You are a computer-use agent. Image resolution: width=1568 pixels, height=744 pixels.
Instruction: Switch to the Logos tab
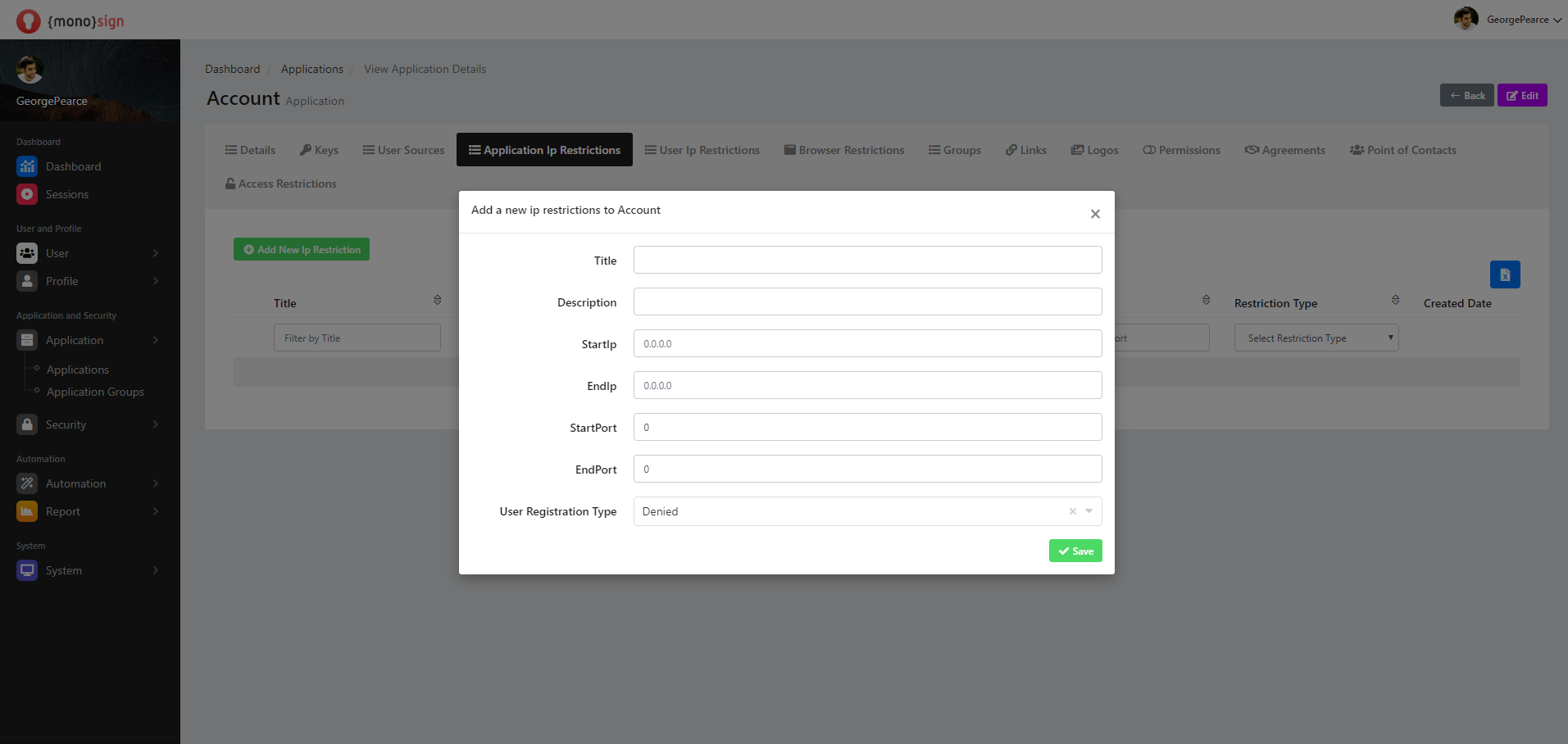pos(1094,150)
